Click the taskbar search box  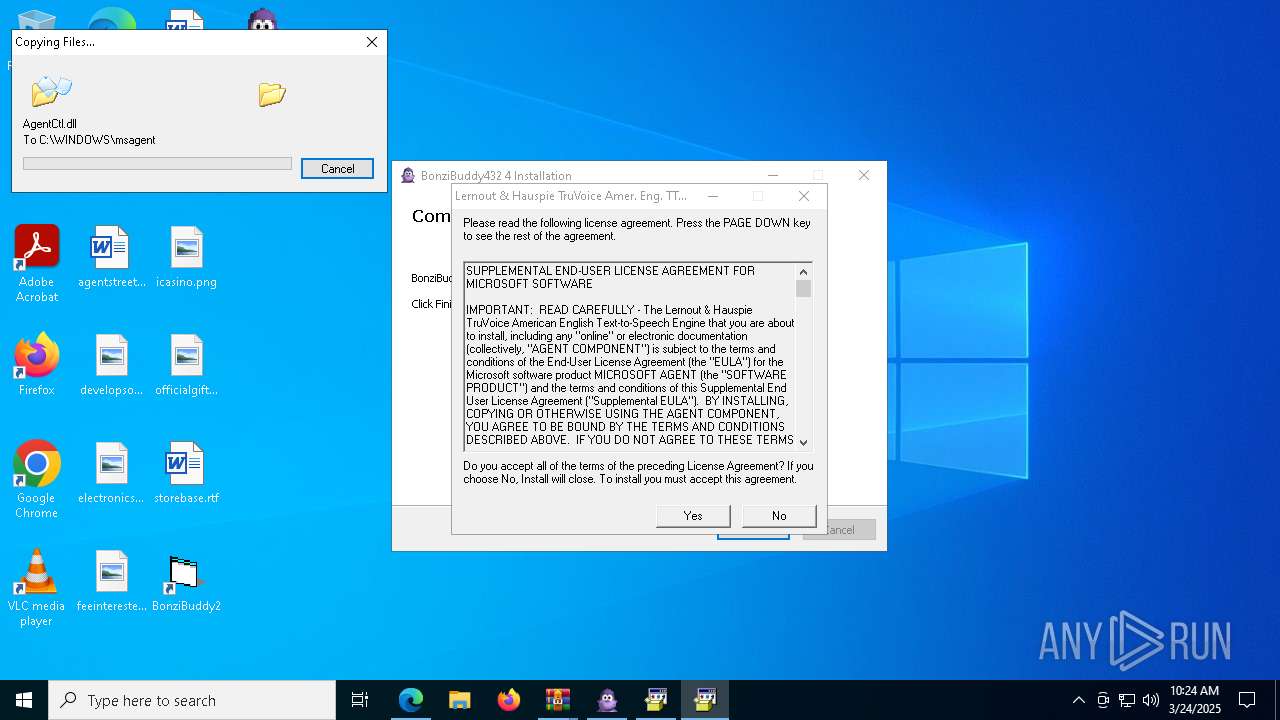[192, 700]
